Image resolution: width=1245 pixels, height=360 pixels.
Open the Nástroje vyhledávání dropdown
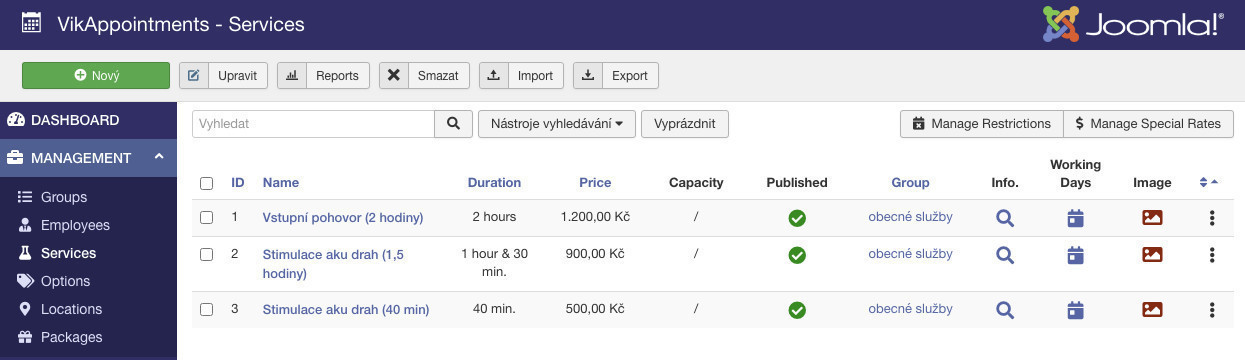tap(557, 124)
